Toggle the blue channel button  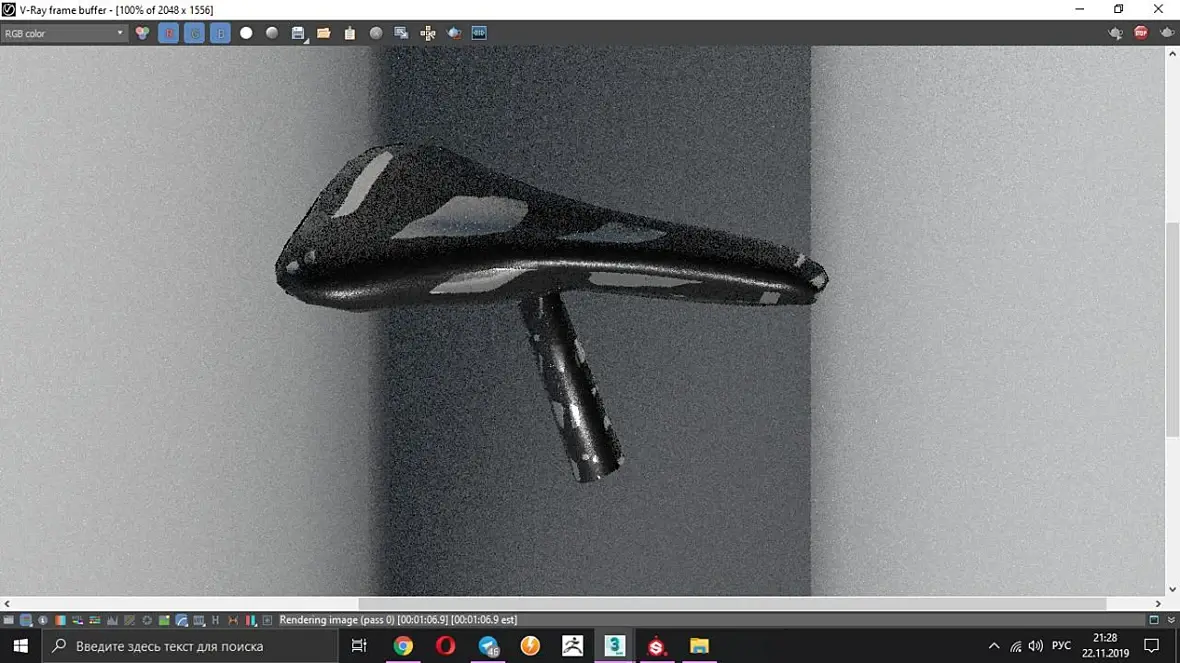(220, 33)
